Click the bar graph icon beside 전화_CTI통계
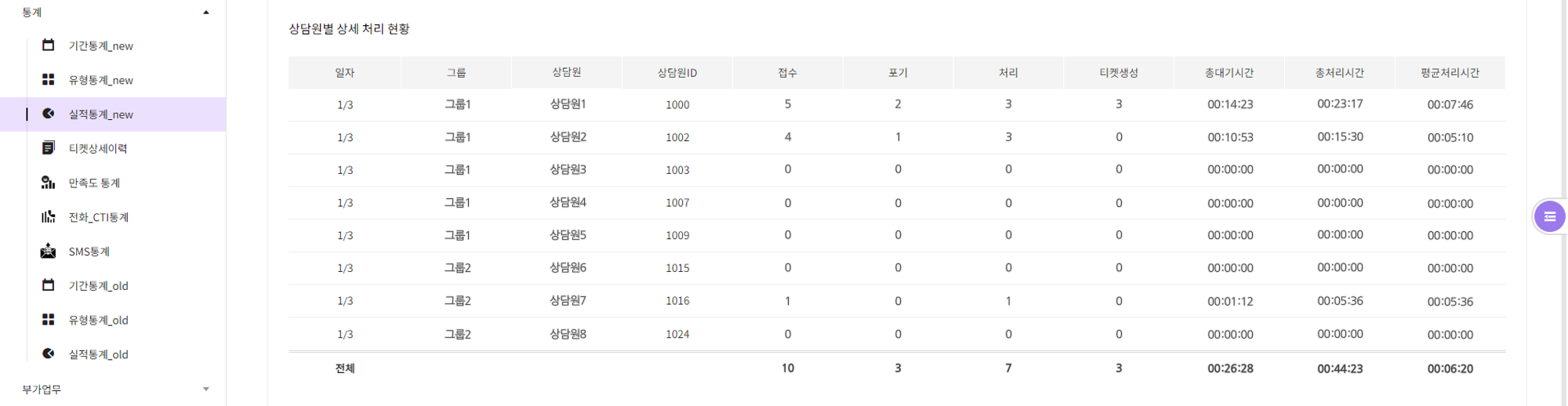 click(x=48, y=217)
